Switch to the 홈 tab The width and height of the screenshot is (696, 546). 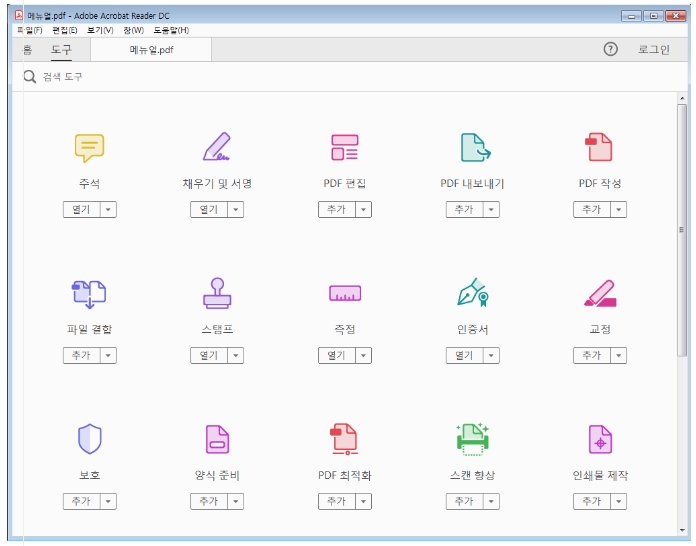(x=28, y=49)
